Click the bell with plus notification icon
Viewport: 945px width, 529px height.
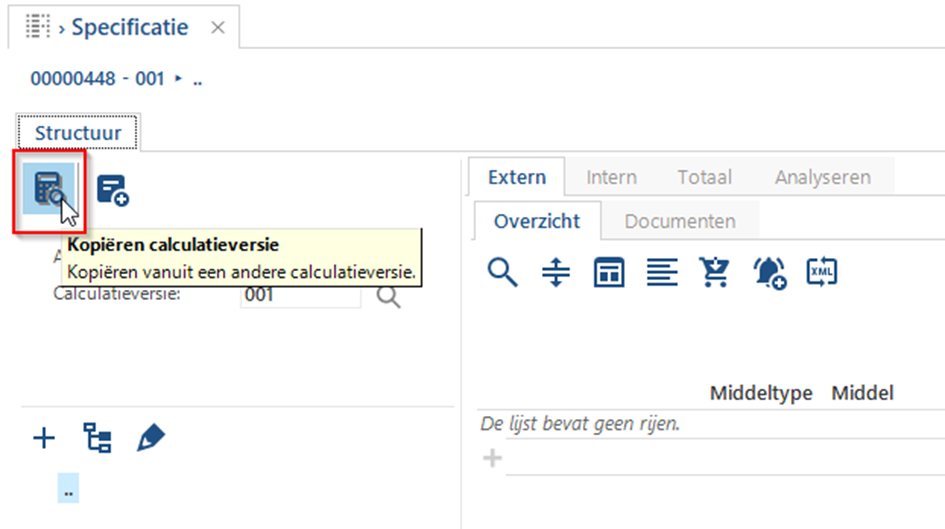point(770,273)
